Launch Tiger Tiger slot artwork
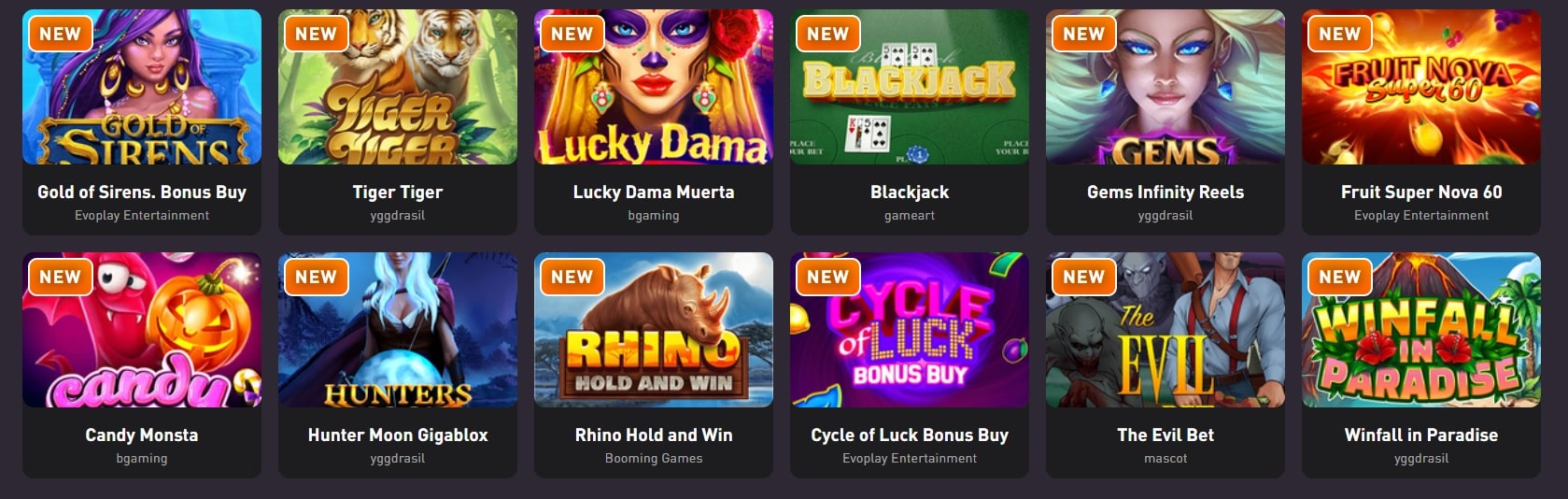 click(398, 87)
